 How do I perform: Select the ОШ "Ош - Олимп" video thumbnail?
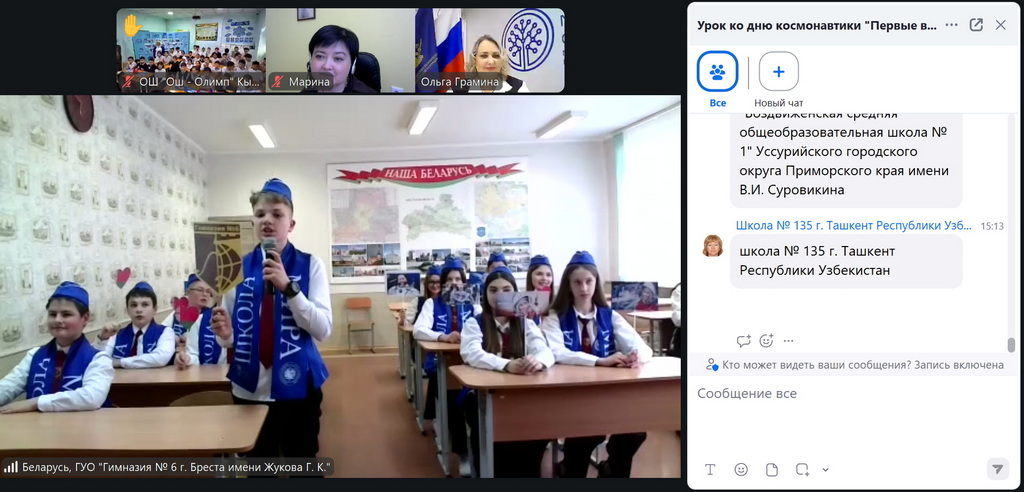190,51
